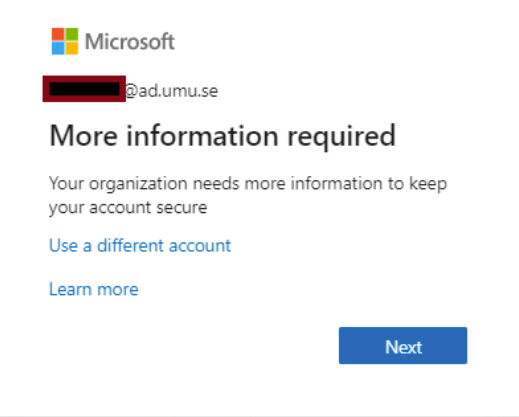
Task: Click the word 'account' in the blue link
Action: click(x=200, y=246)
